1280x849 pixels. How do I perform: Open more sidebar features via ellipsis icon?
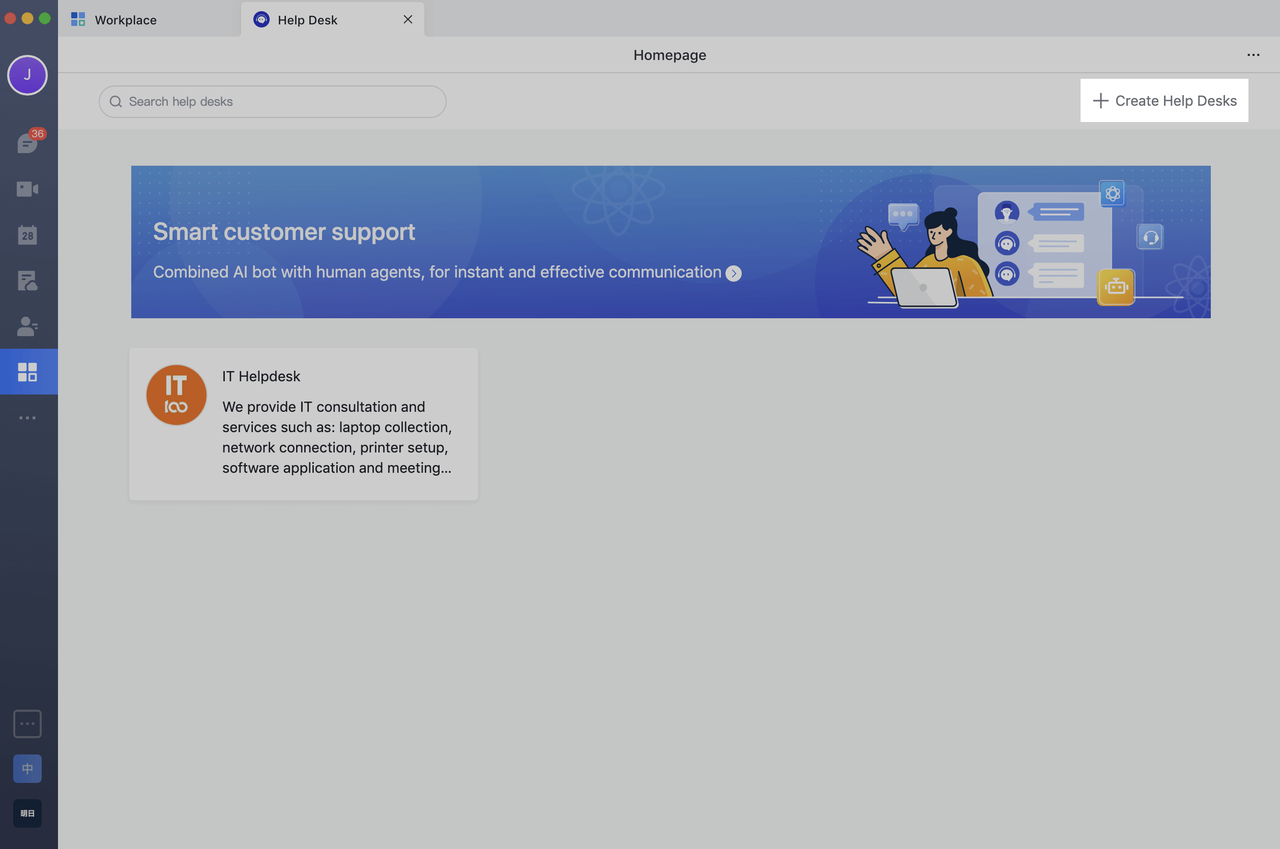27,417
